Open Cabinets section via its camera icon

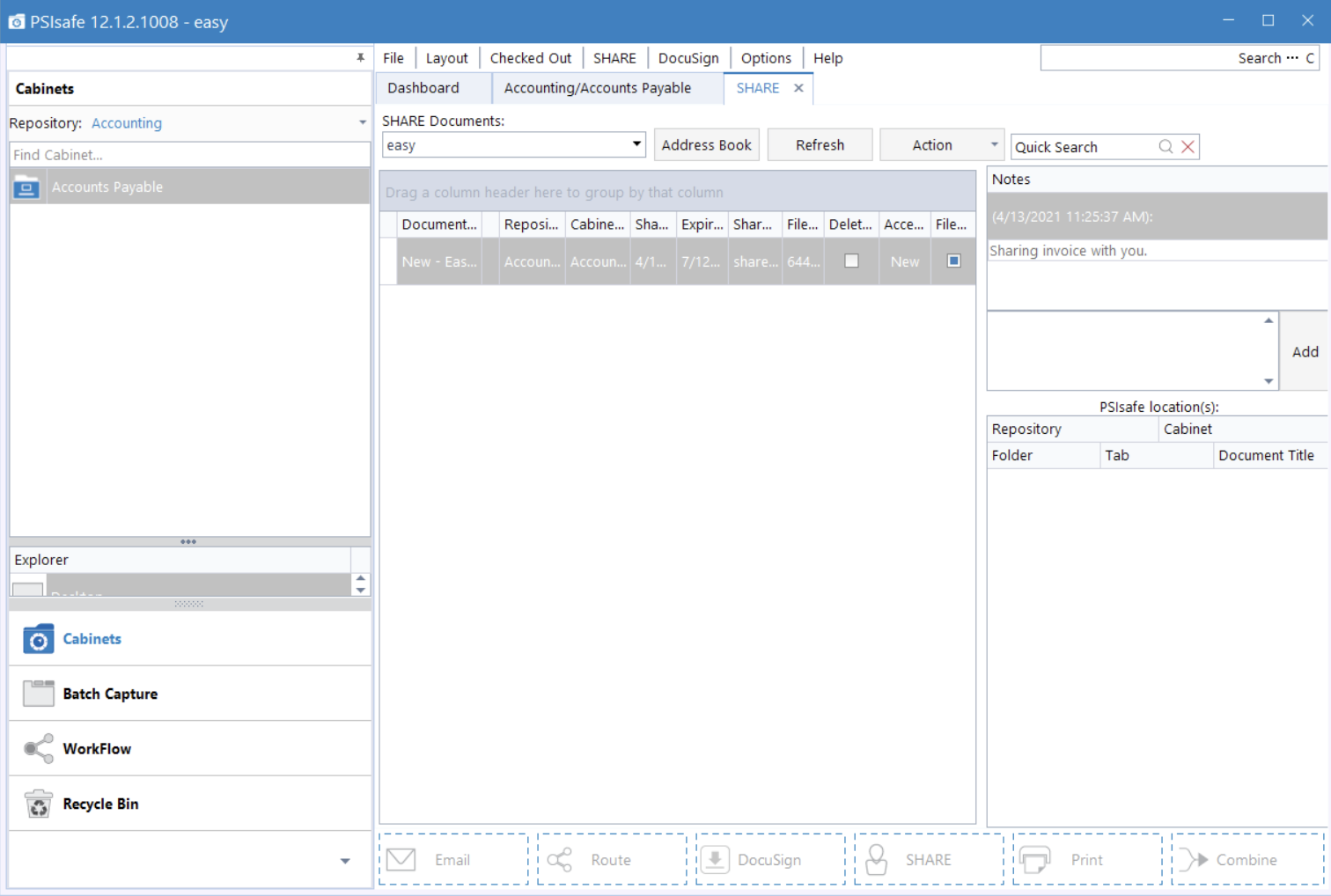click(38, 639)
